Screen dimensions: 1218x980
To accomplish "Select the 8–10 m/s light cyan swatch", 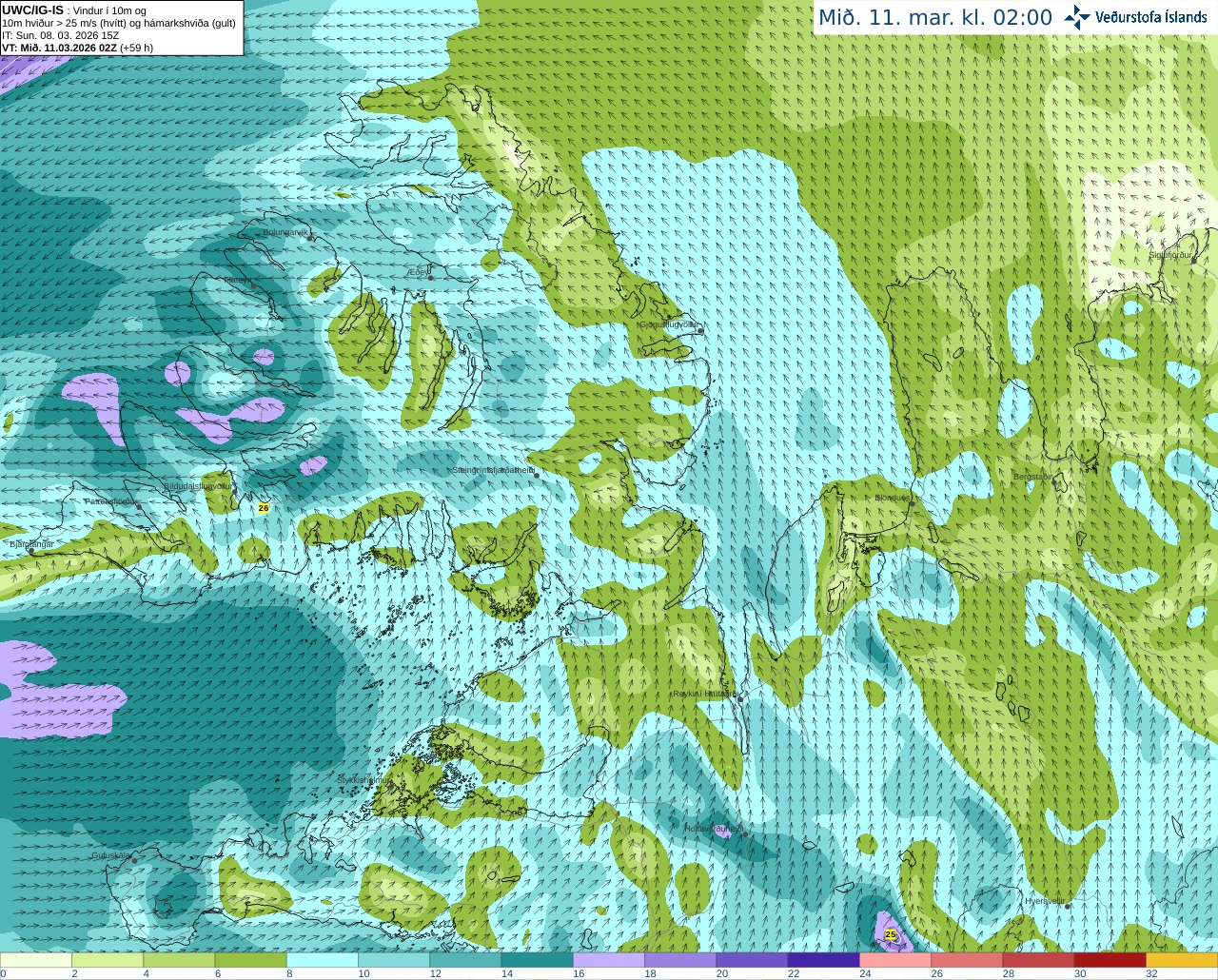I will pyautogui.click(x=323, y=960).
